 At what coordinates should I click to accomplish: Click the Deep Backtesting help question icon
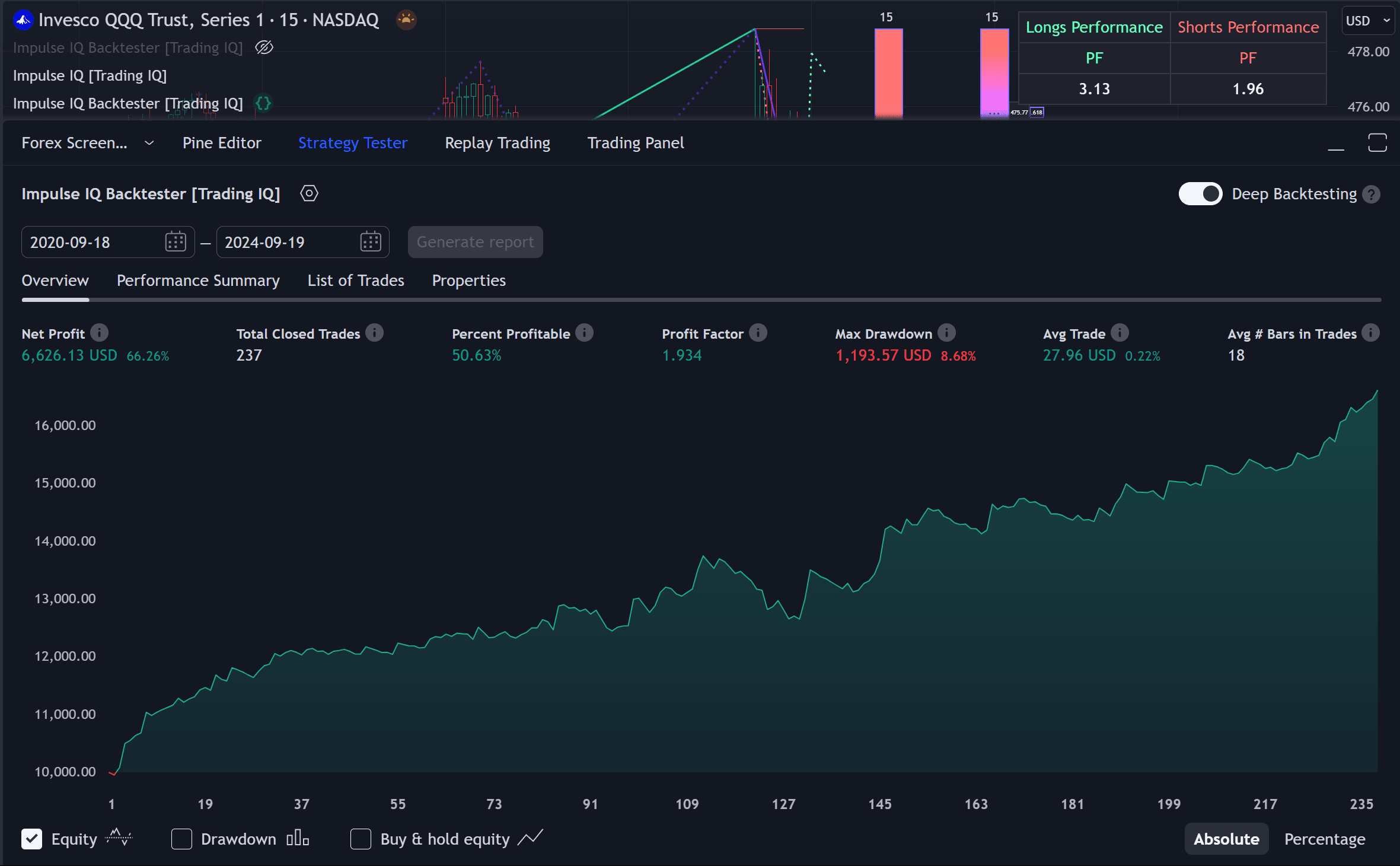(1371, 194)
